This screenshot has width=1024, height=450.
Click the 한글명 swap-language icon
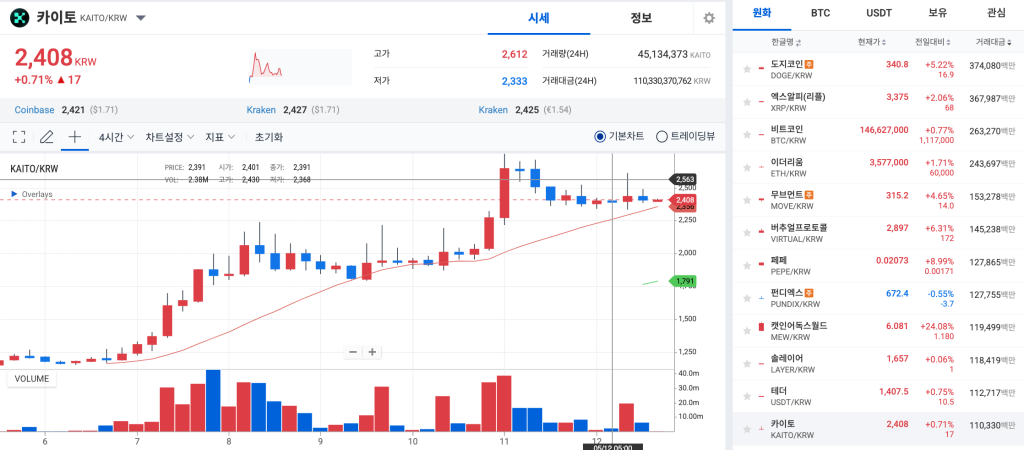(x=799, y=42)
